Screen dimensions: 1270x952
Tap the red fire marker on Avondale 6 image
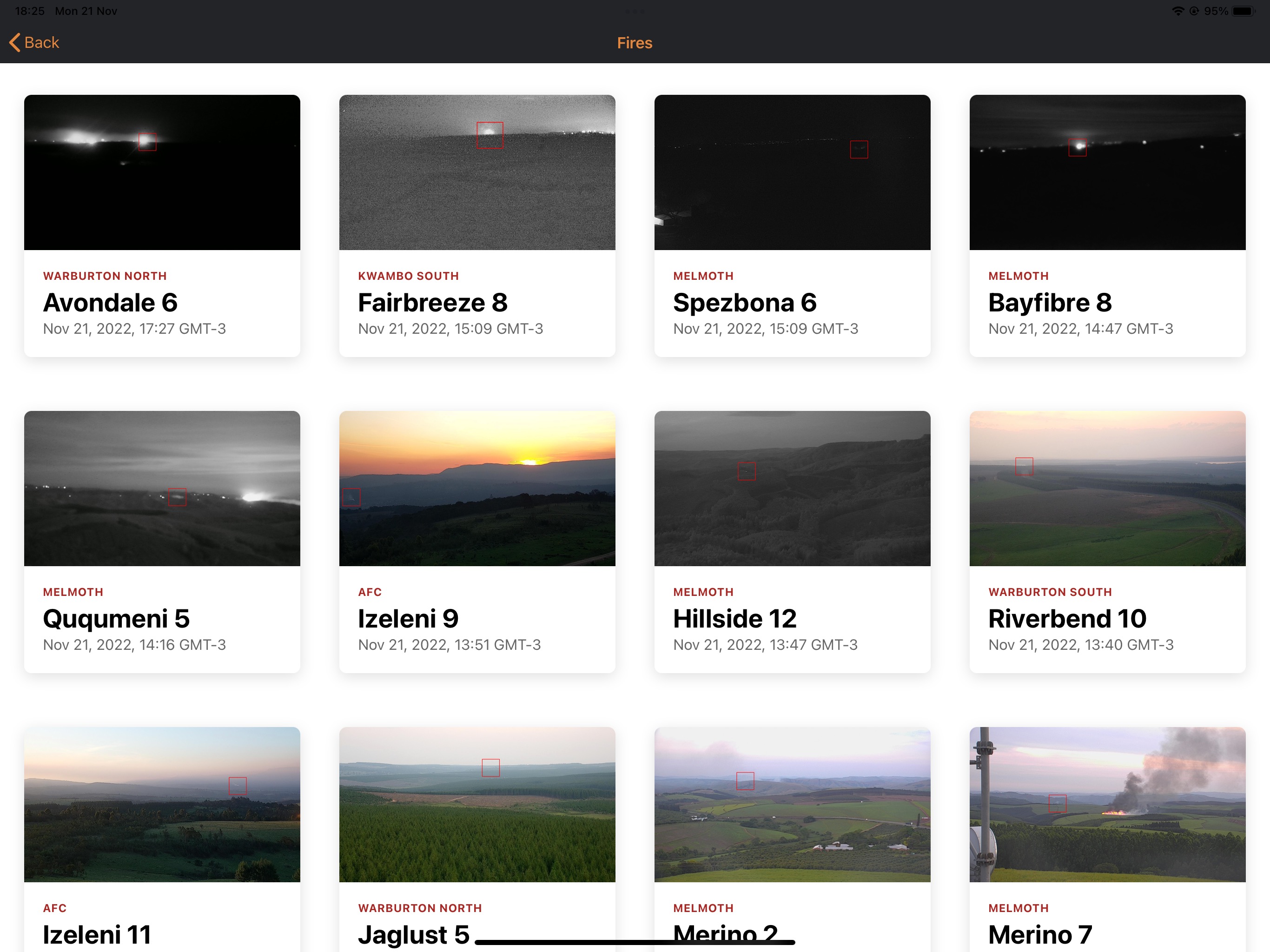pos(147,142)
